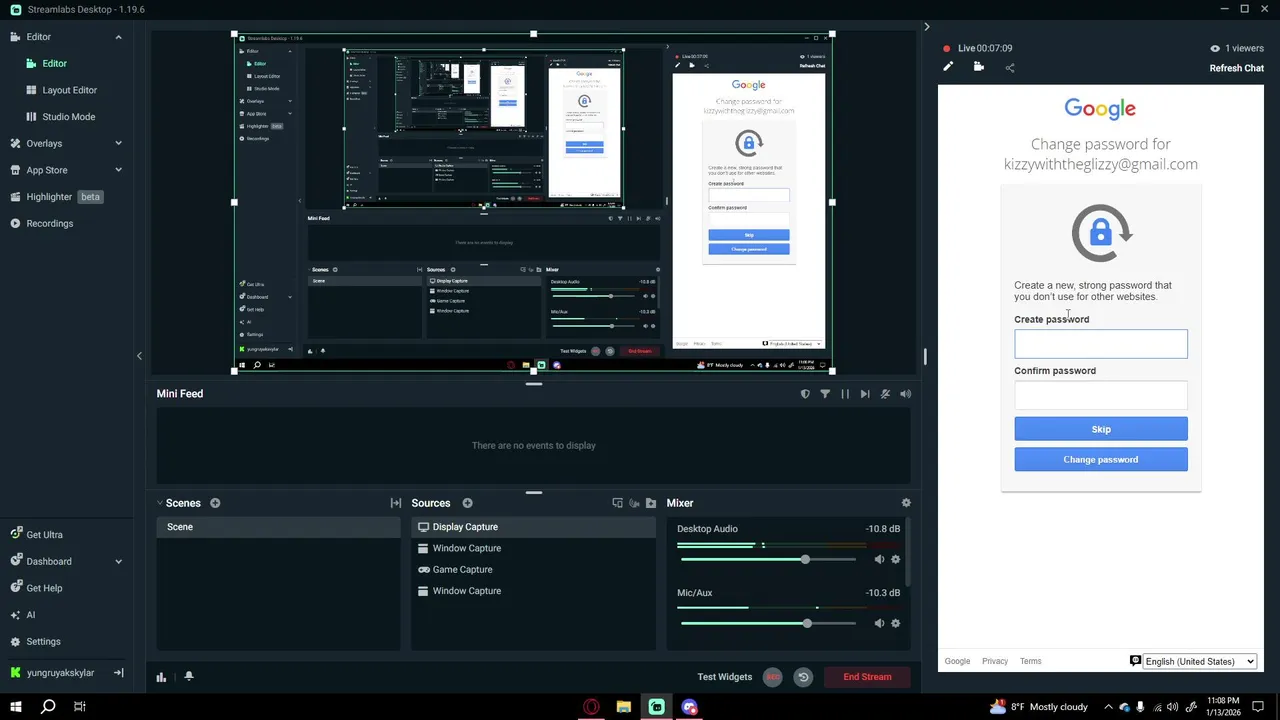The height and width of the screenshot is (720, 1280).
Task: Start recording with the REC button
Action: (772, 677)
